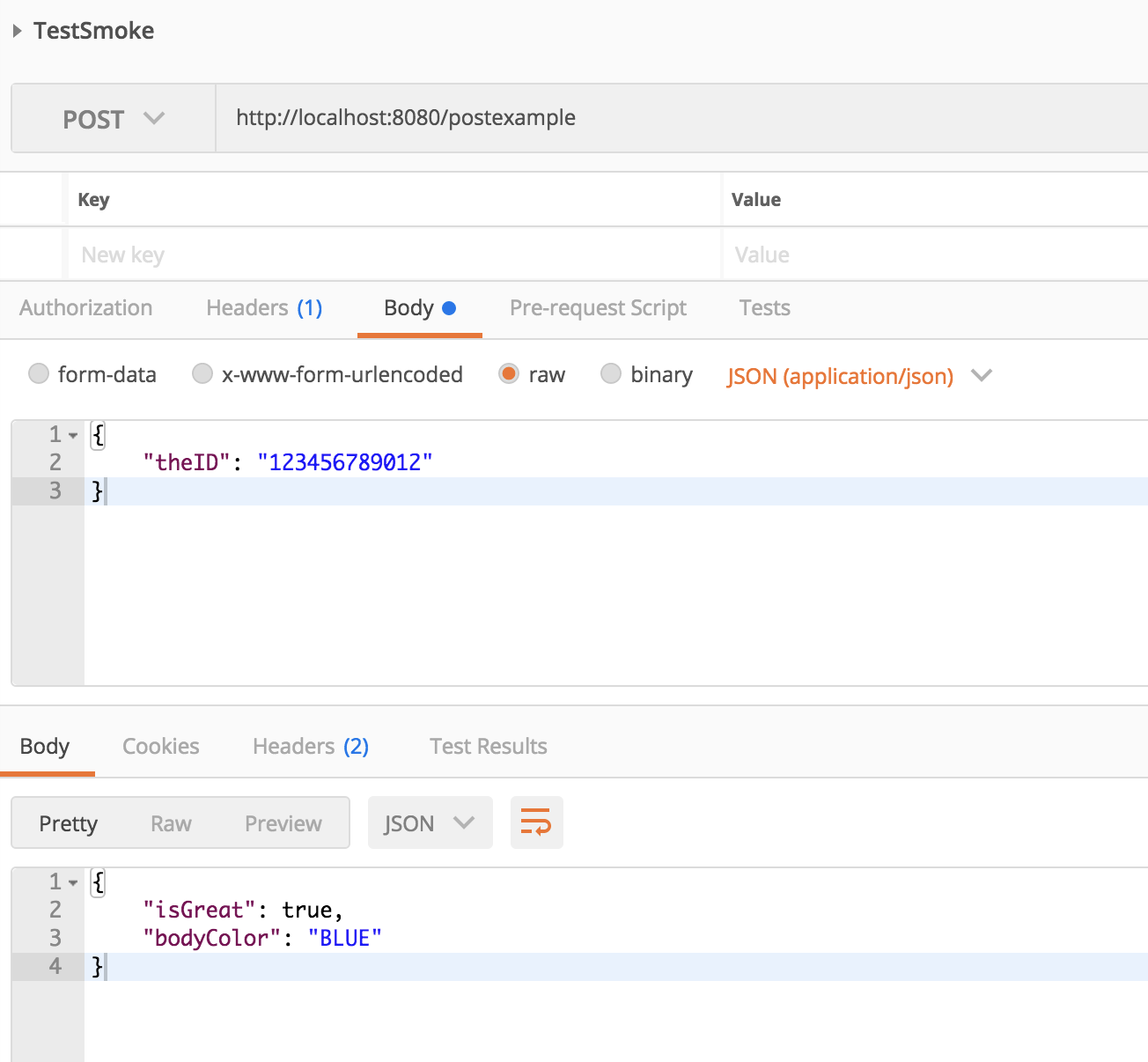Screen dimensions: 1148x1062
Task: Open the JSON (application/json) content type dropdown
Action: point(859,376)
